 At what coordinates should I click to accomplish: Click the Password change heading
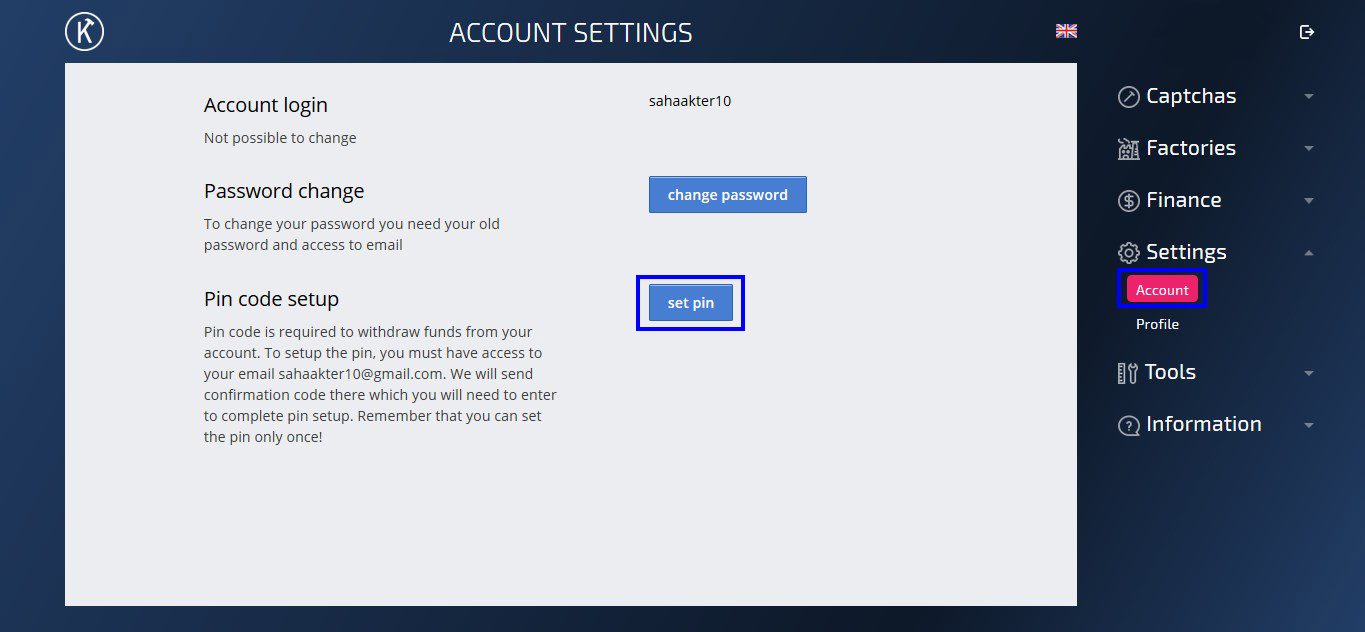tap(284, 191)
